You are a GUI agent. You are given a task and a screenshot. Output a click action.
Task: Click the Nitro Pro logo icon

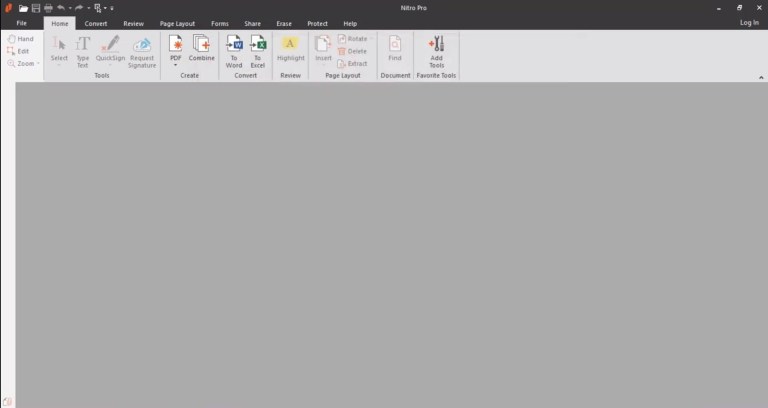pyautogui.click(x=8, y=8)
